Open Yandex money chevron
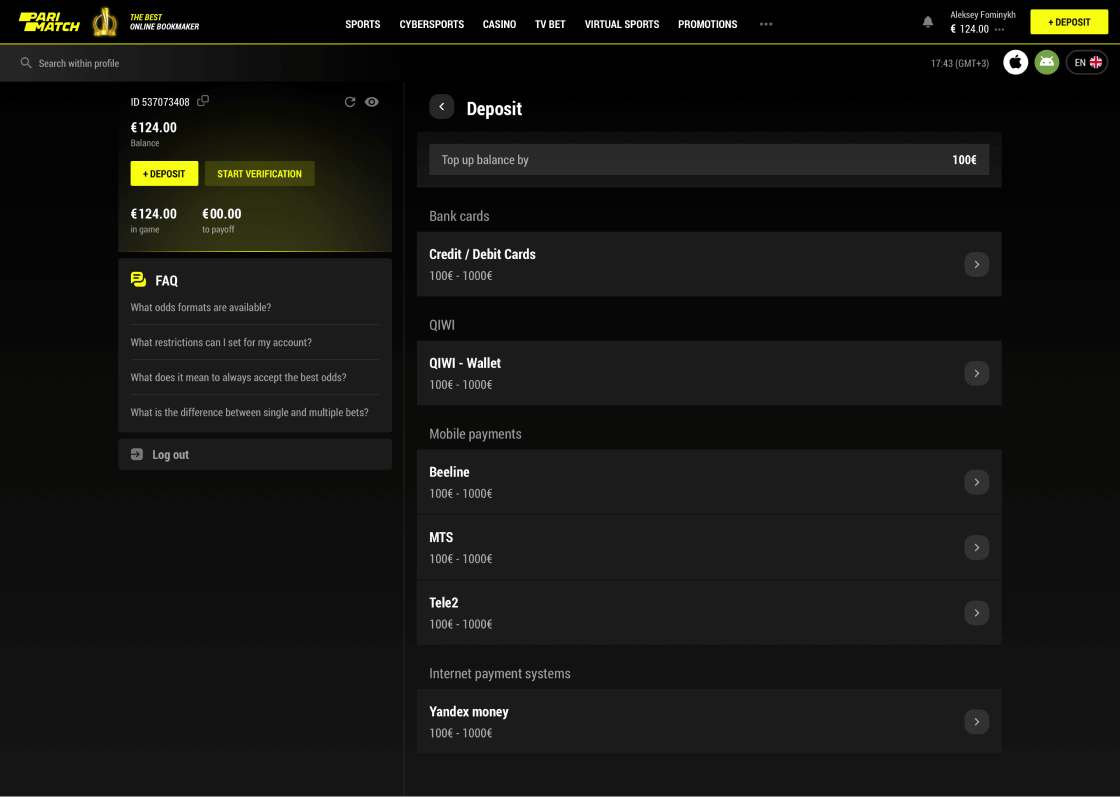The image size is (1120, 797). point(976,721)
